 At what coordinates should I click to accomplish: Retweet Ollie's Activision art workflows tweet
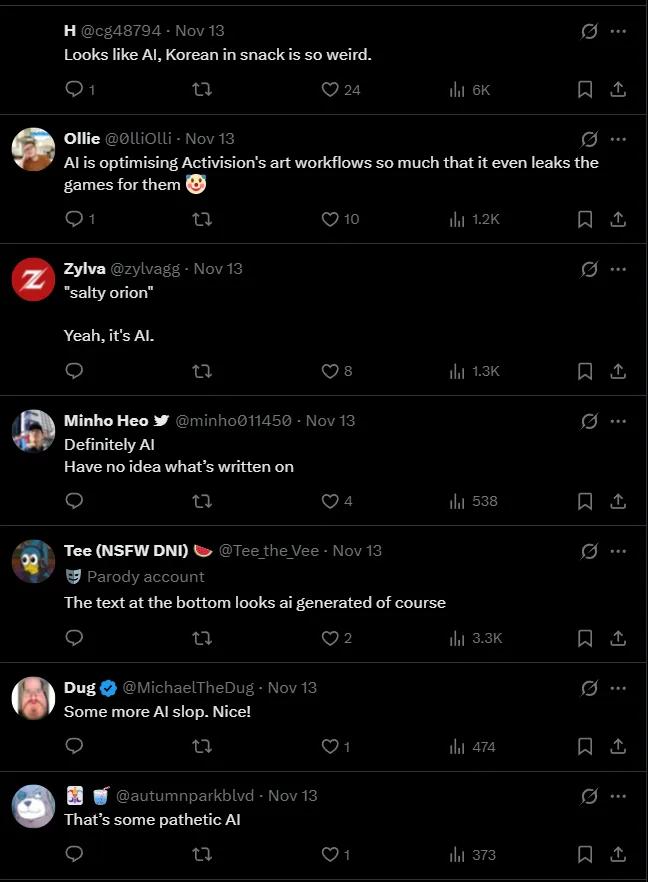(201, 218)
